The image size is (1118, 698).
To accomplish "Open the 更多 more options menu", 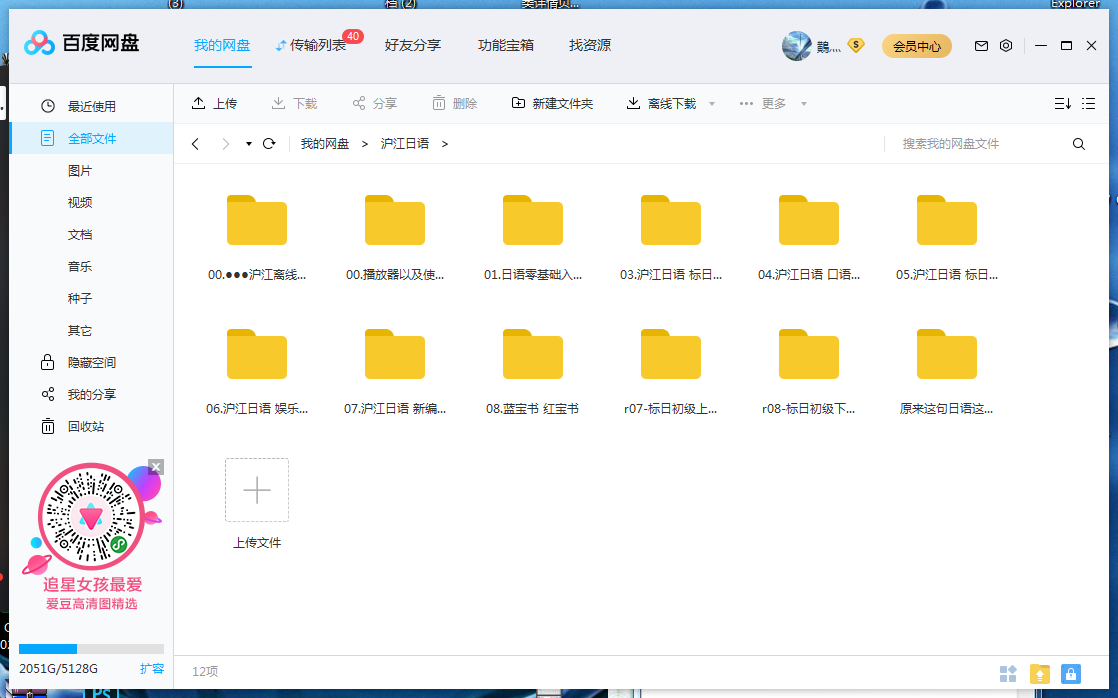I will pos(762,103).
